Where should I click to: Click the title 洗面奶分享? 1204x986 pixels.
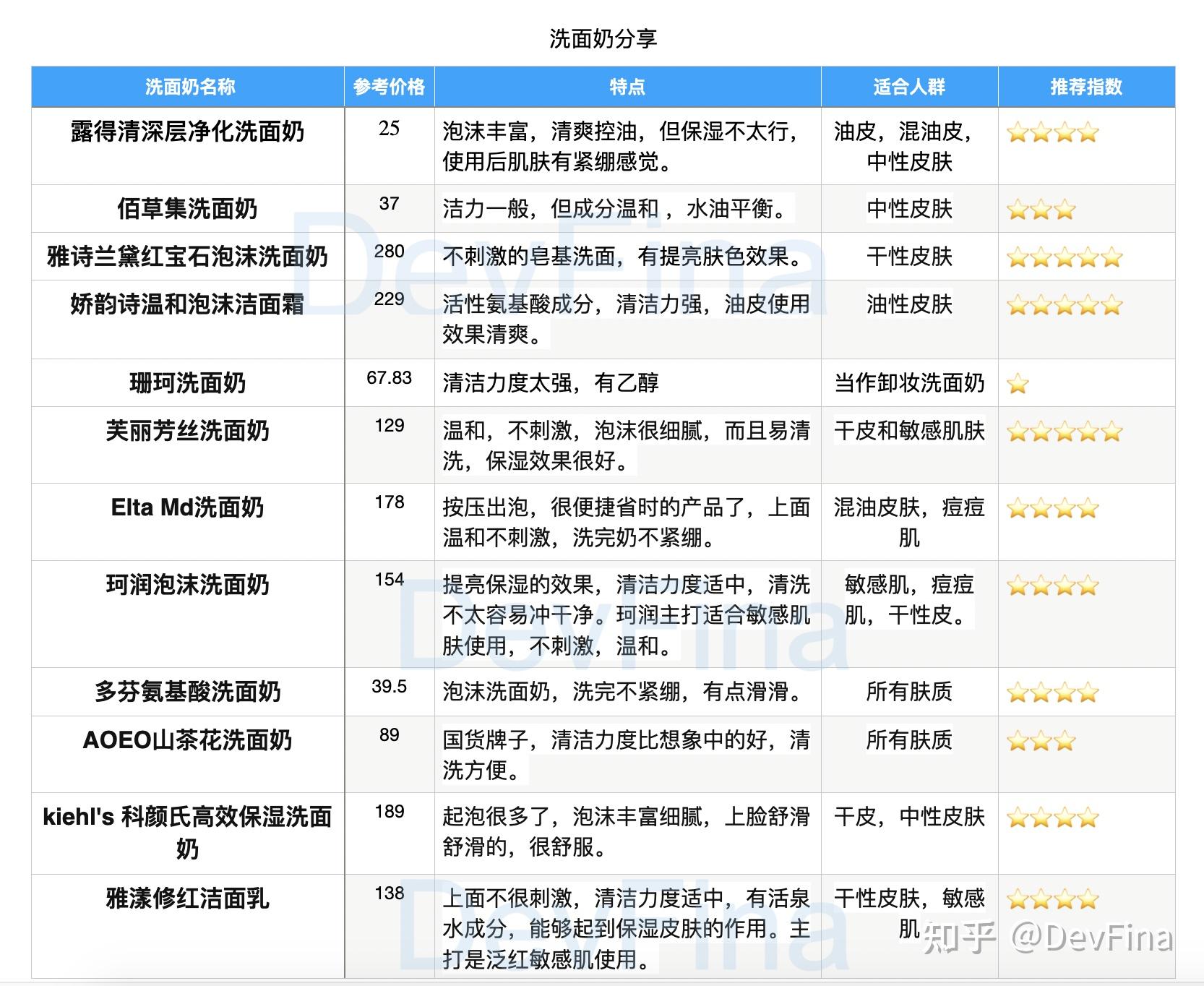(x=603, y=38)
